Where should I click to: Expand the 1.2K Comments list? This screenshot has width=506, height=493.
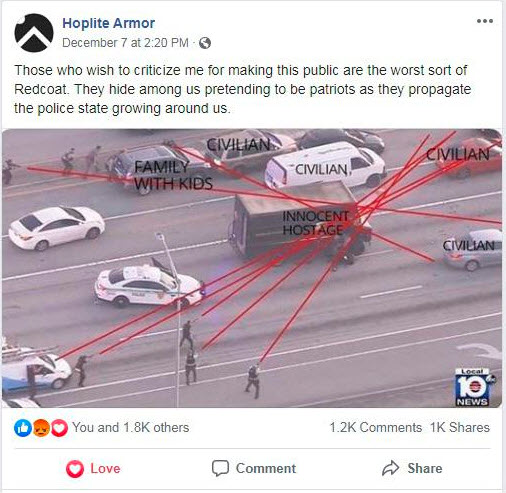tap(376, 427)
